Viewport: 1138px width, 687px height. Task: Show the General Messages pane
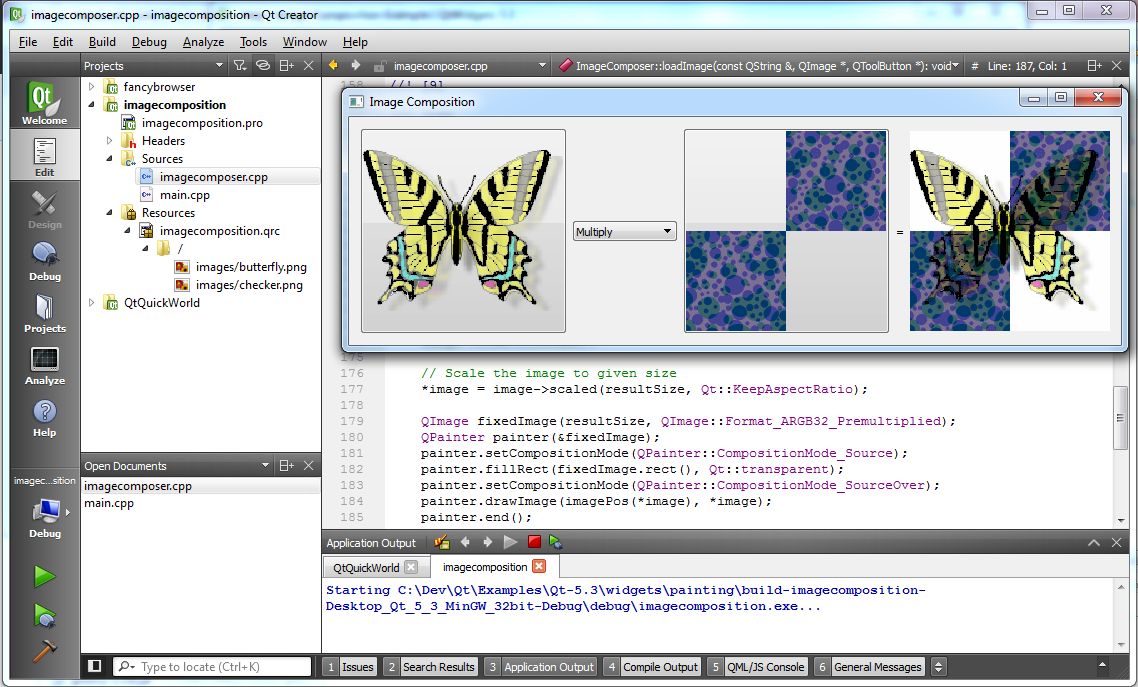click(x=870, y=667)
